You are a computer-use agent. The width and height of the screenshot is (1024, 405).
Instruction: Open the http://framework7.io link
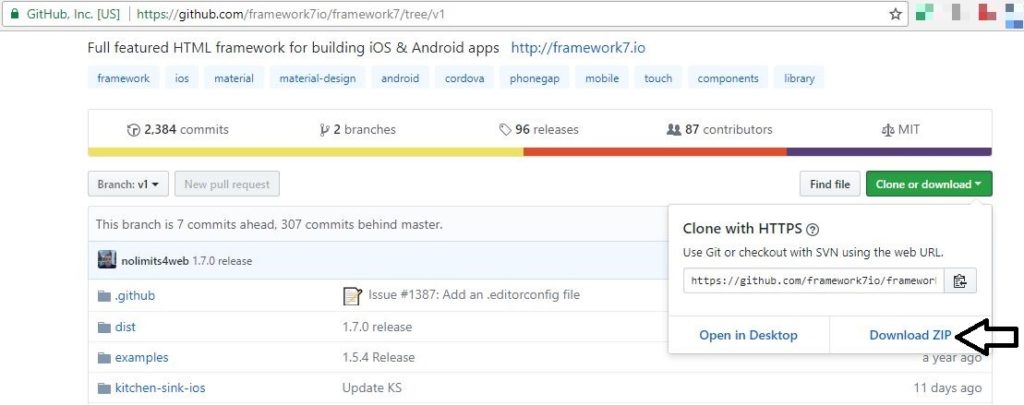pos(578,48)
